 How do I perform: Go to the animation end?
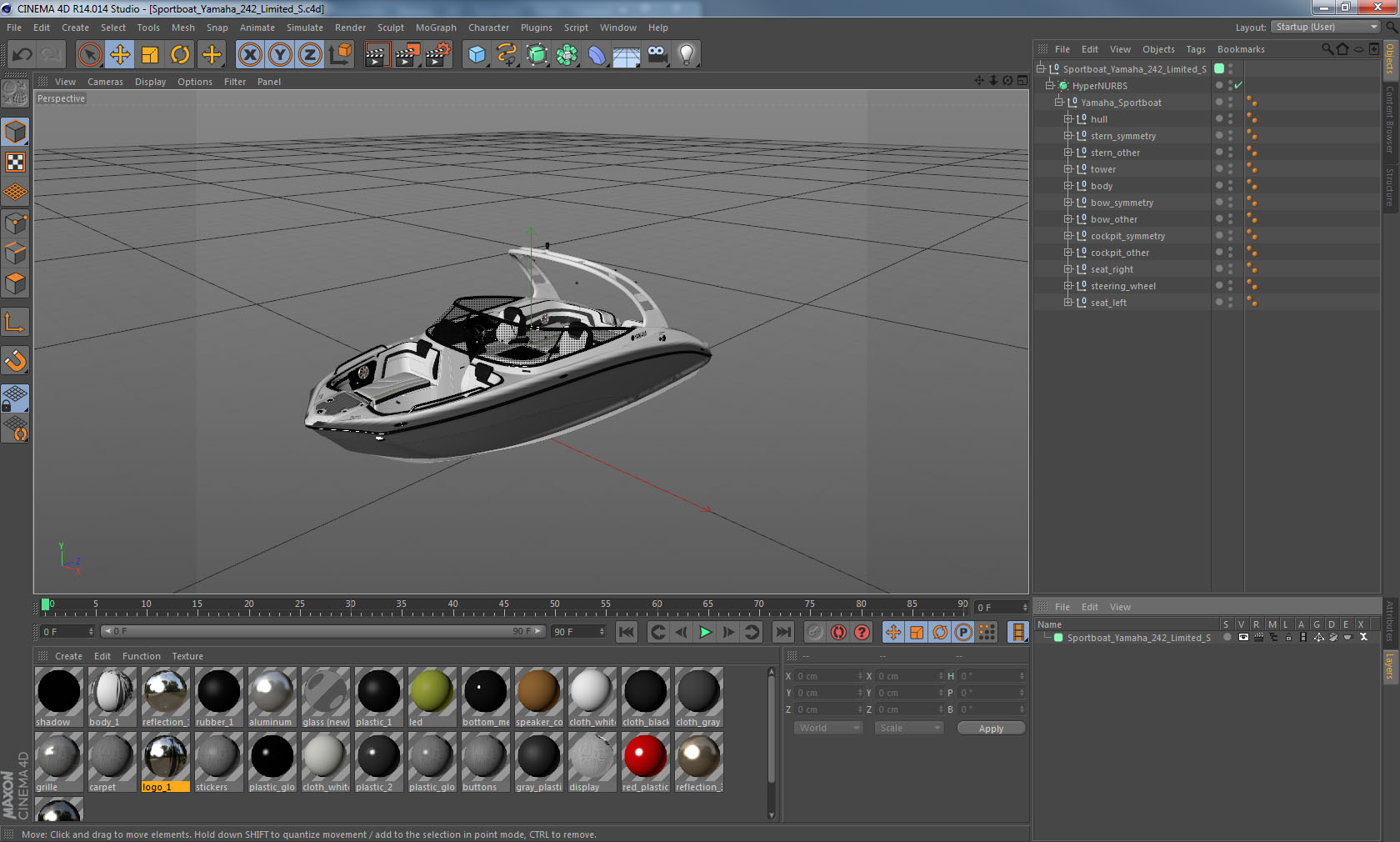pos(782,632)
